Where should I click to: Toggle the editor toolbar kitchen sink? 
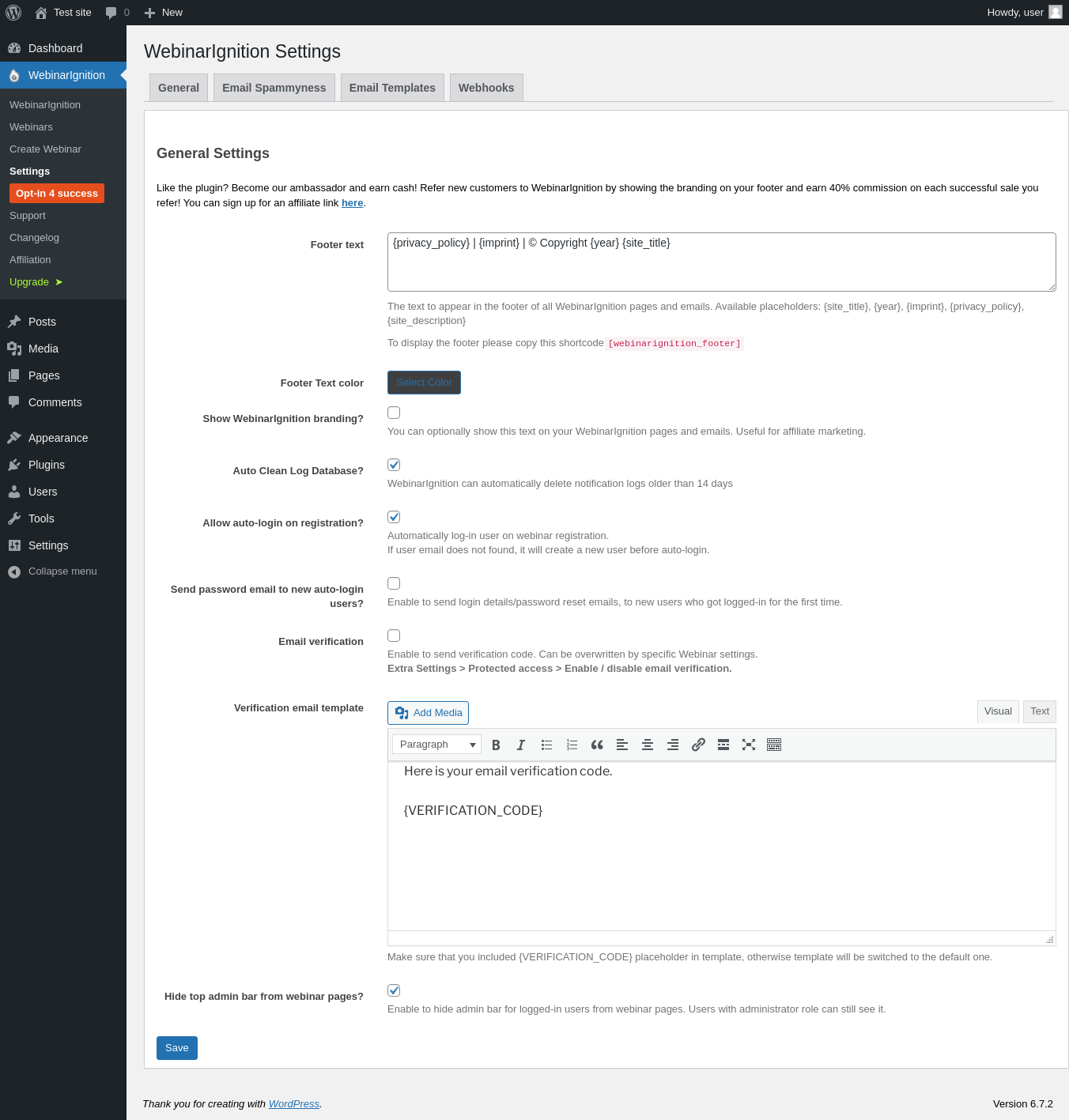pyautogui.click(x=774, y=745)
